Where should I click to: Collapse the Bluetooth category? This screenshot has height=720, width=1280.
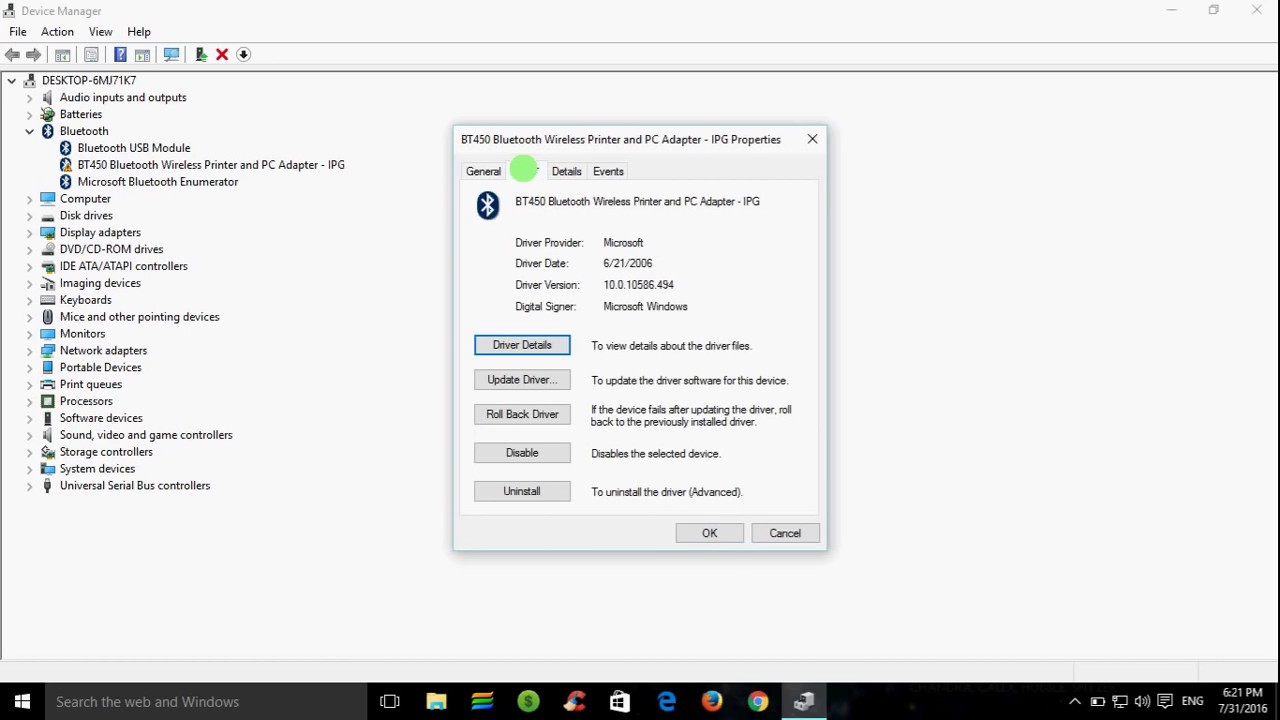(x=29, y=131)
